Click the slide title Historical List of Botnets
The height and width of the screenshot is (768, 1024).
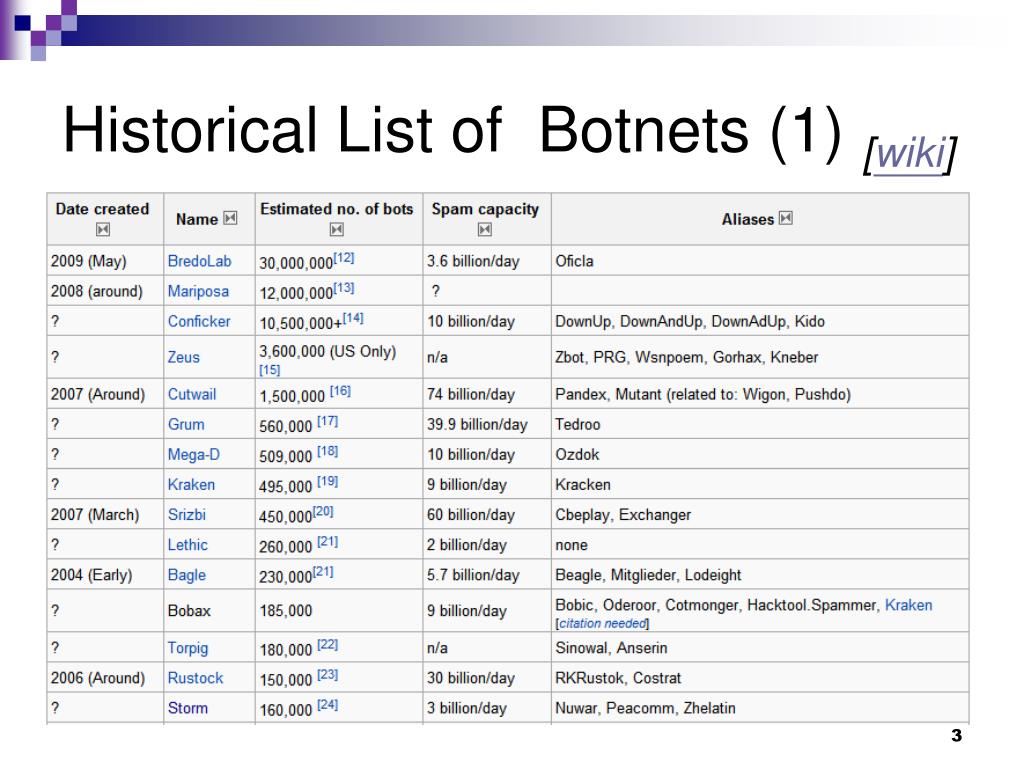452,131
